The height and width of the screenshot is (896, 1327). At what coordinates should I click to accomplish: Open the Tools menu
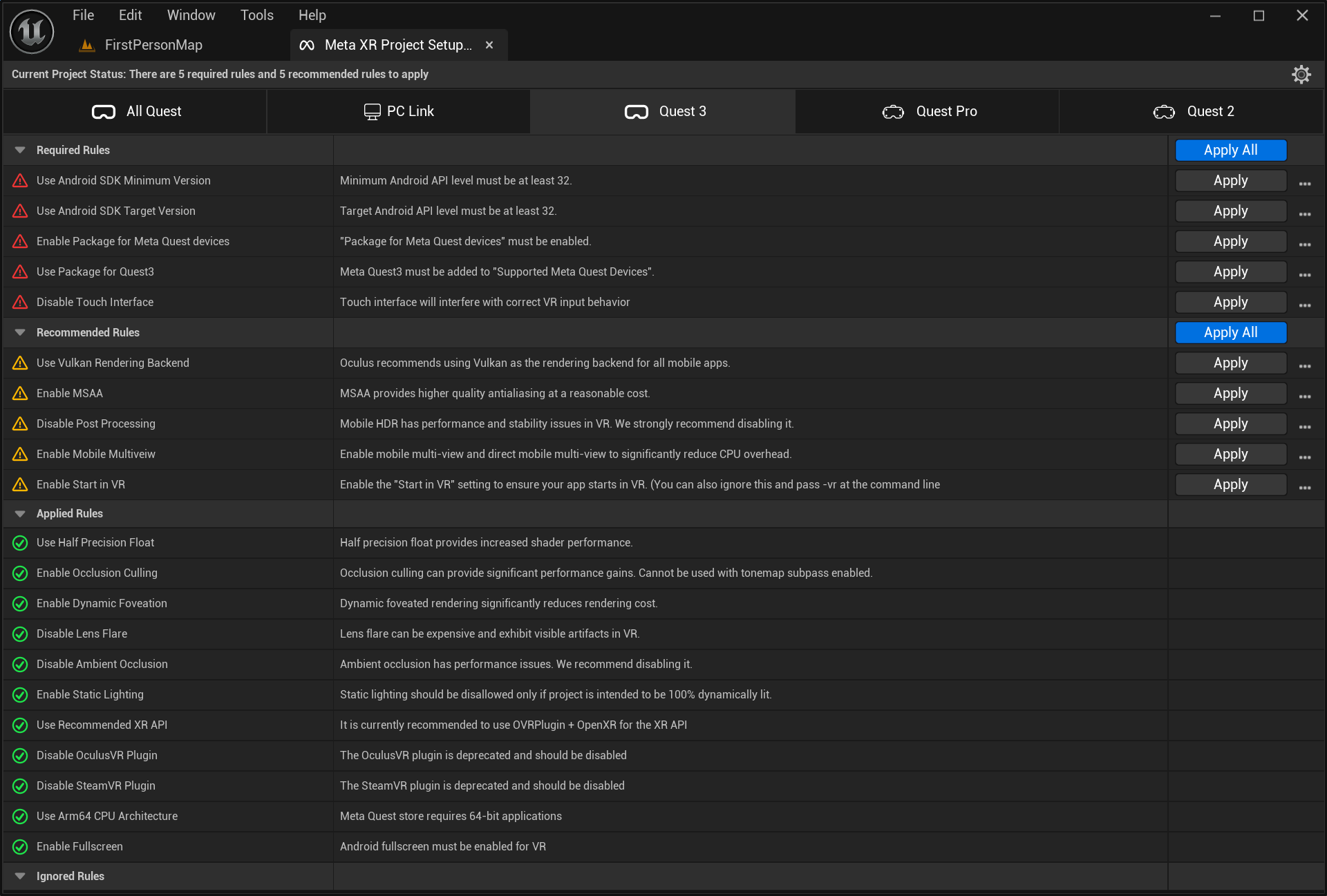(256, 15)
